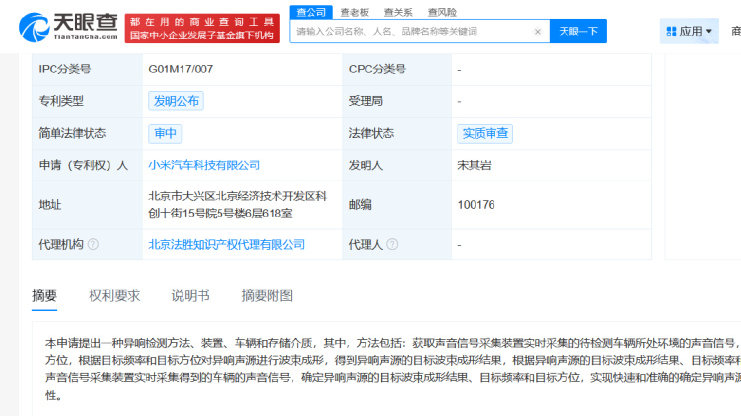Select postal code 100176
Screen dimensions: 741x417
tap(476, 205)
